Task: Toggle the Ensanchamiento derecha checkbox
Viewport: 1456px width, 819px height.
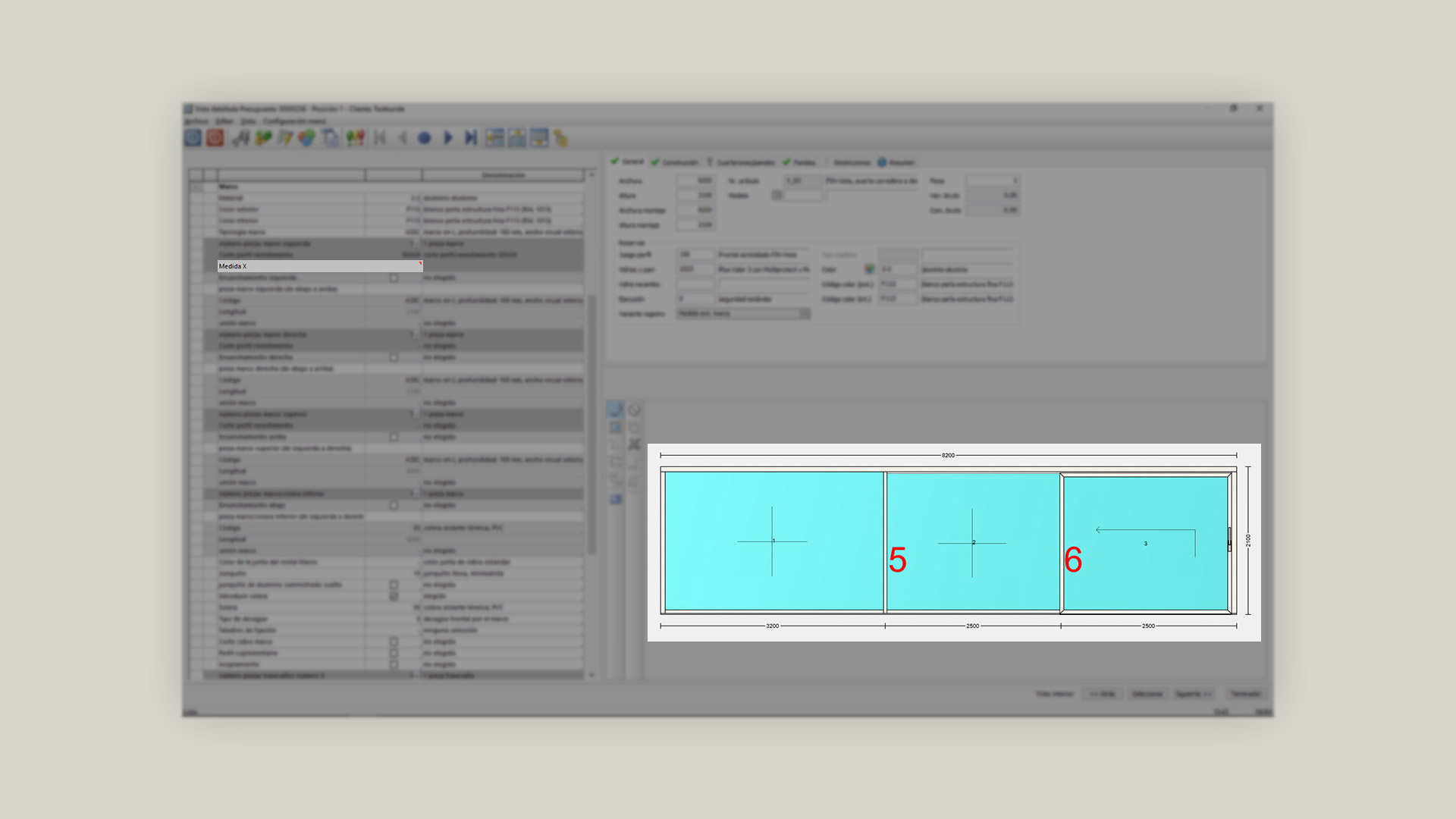Action: 394,357
